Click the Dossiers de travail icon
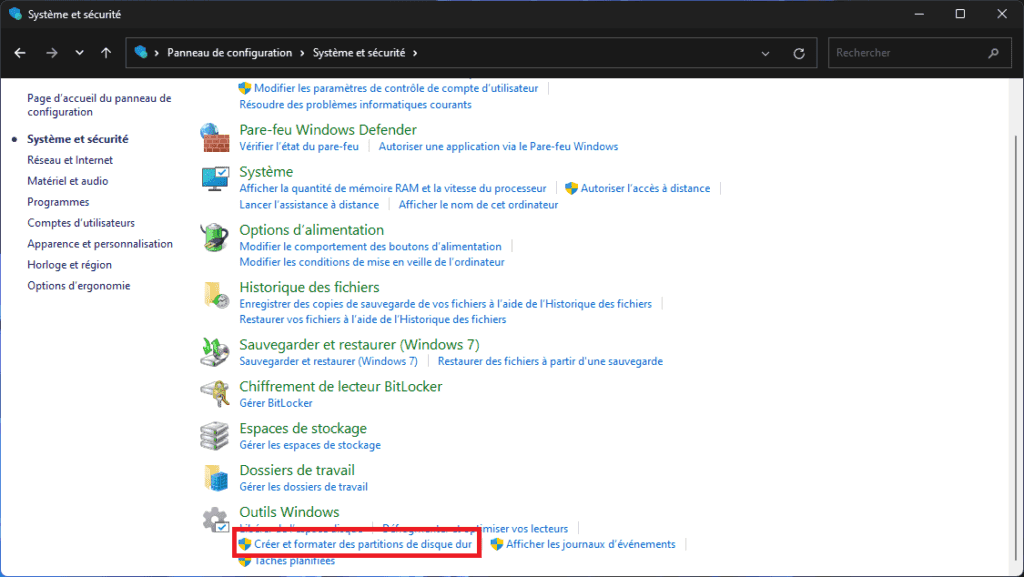The height and width of the screenshot is (577, 1024). tap(215, 477)
